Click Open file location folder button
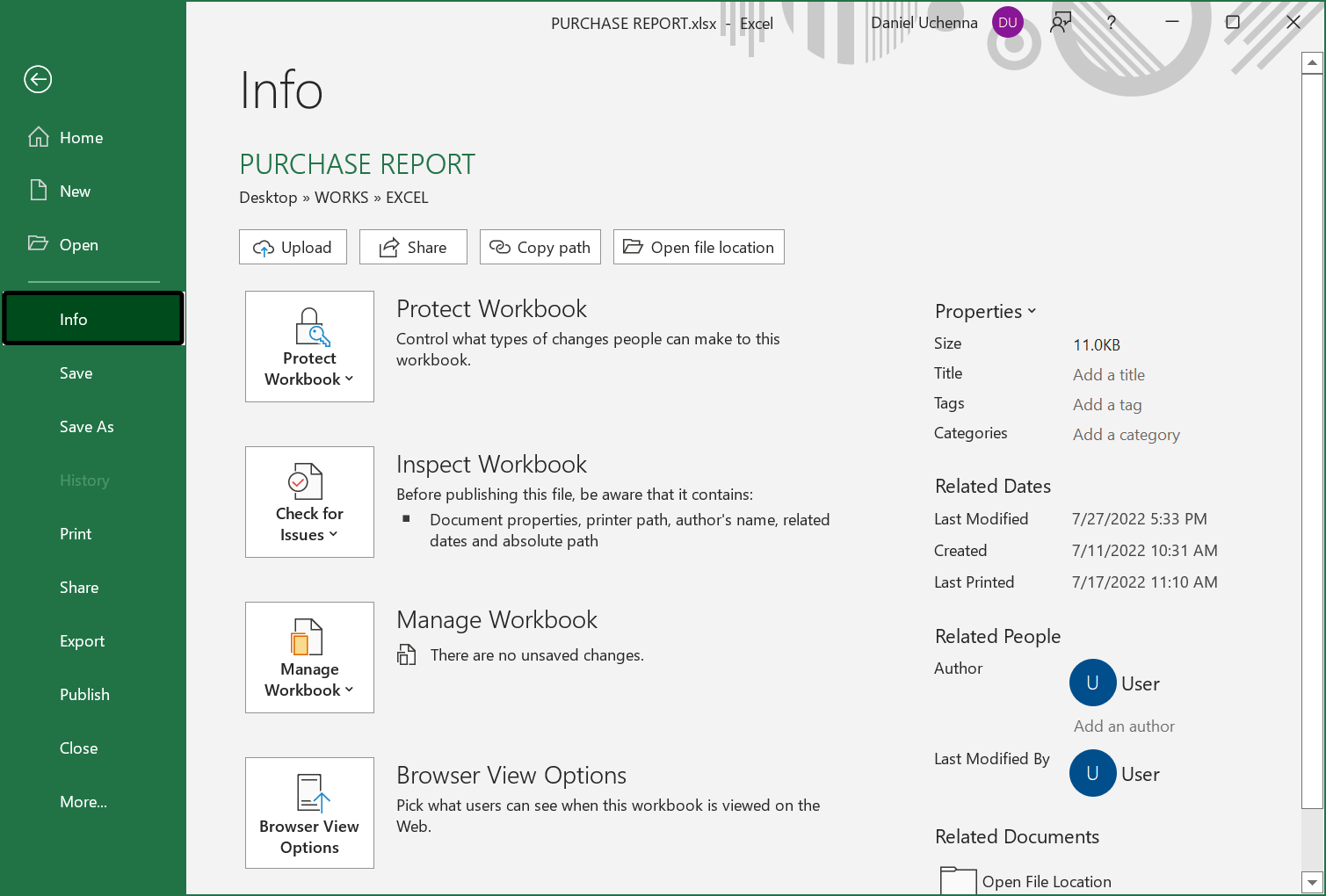This screenshot has height=896, width=1326. tap(699, 248)
